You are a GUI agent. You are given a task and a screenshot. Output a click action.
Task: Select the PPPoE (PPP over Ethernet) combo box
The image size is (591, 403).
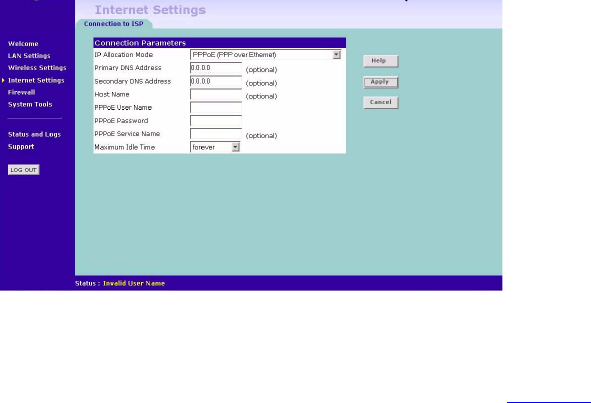[265, 55]
